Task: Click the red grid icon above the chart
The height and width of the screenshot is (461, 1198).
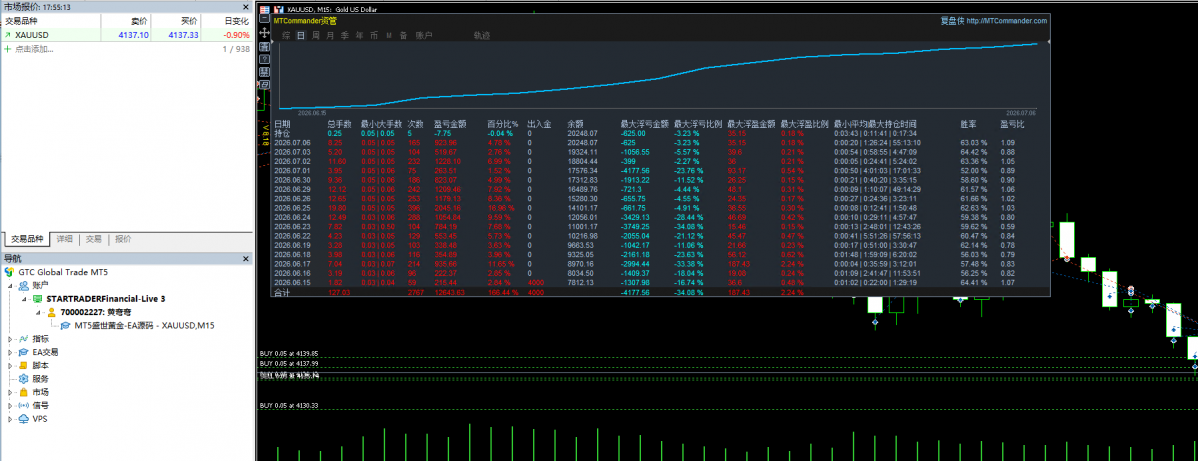Action: pyautogui.click(x=264, y=8)
